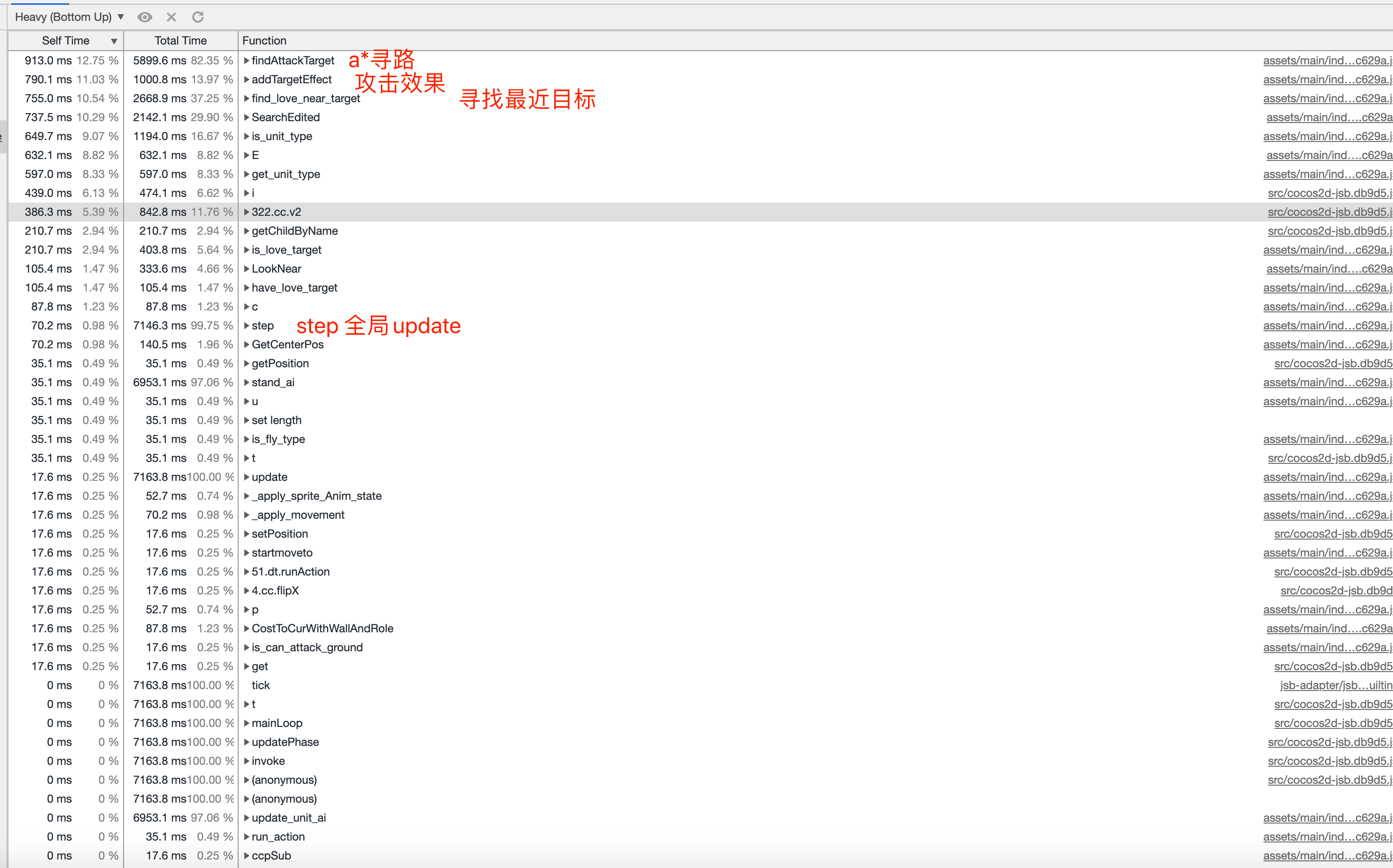Expand the CostToCurWithWallAndRole arrow

(x=246, y=629)
